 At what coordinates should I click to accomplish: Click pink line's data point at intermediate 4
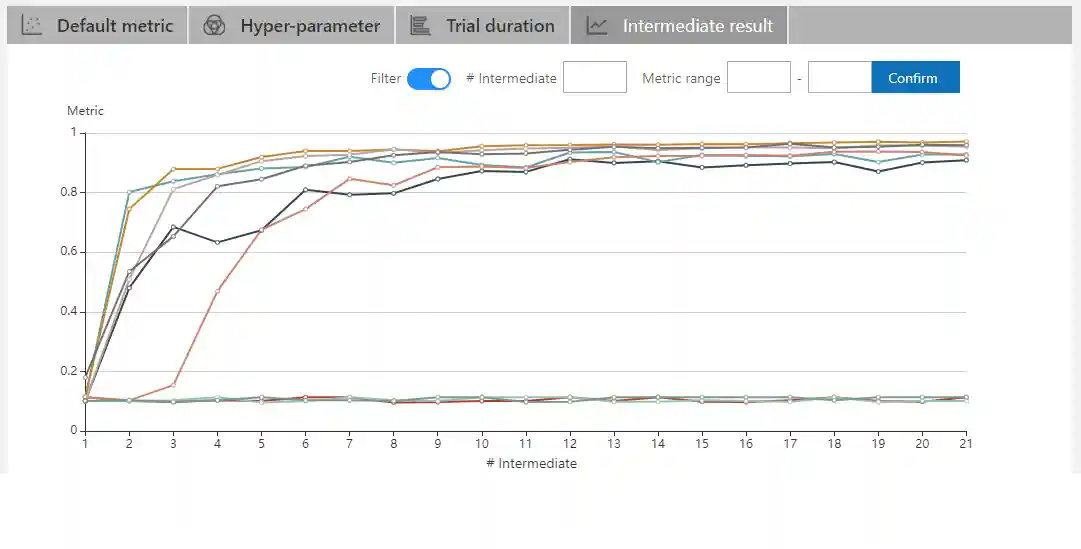pyautogui.click(x=217, y=291)
